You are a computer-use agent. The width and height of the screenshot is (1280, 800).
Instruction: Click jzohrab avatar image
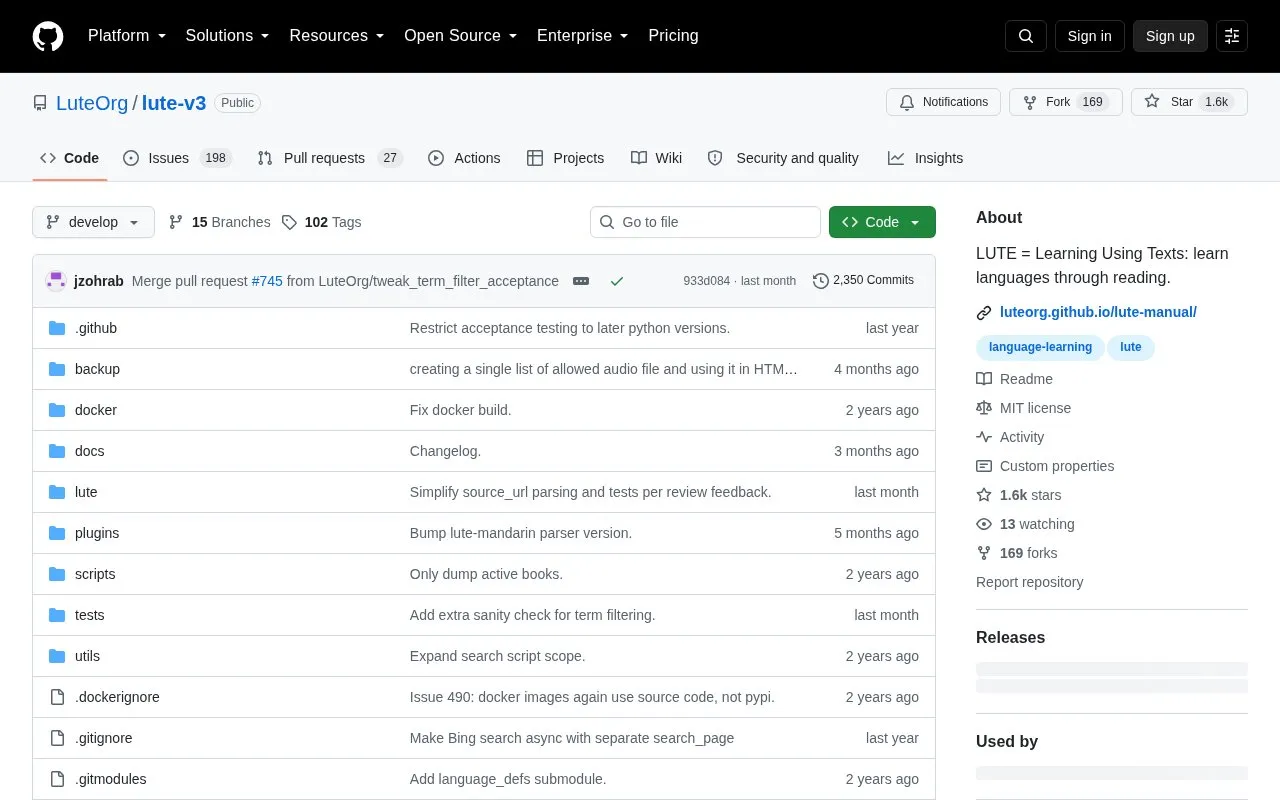(x=56, y=281)
